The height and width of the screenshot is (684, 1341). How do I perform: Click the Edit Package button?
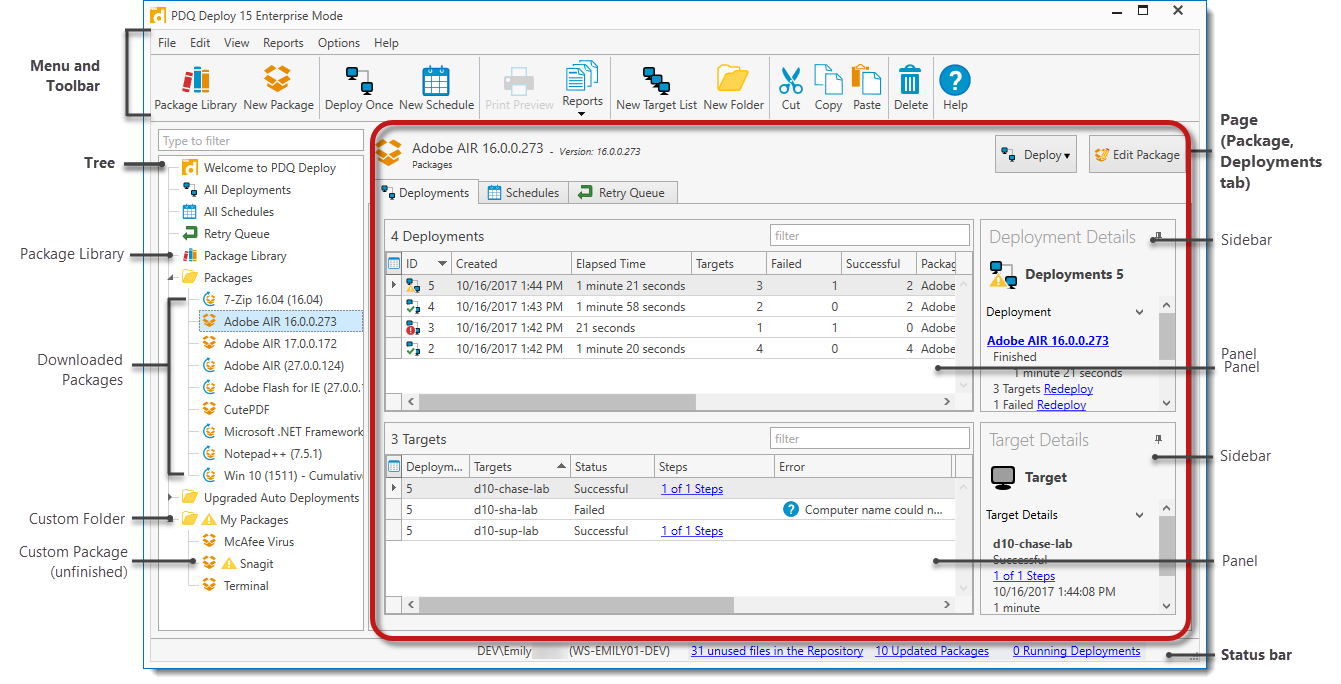(1137, 155)
